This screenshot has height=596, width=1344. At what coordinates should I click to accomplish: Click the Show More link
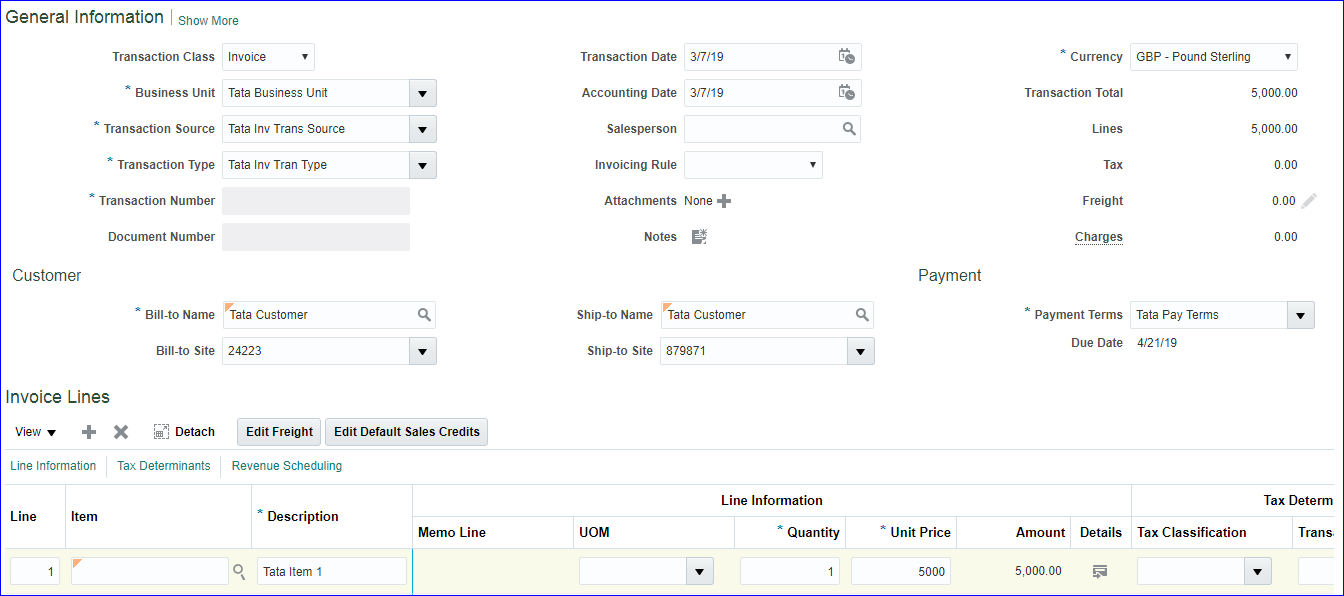tap(208, 21)
